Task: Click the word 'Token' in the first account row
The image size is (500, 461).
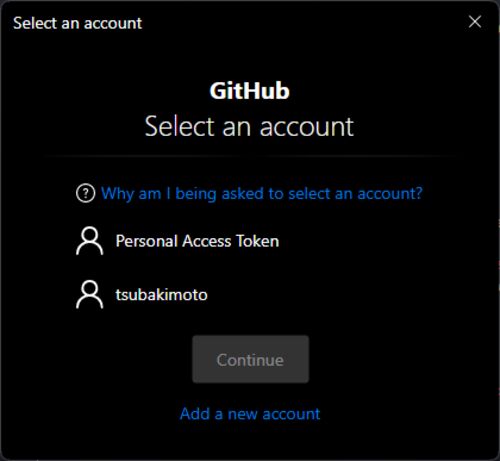Action: 257,241
